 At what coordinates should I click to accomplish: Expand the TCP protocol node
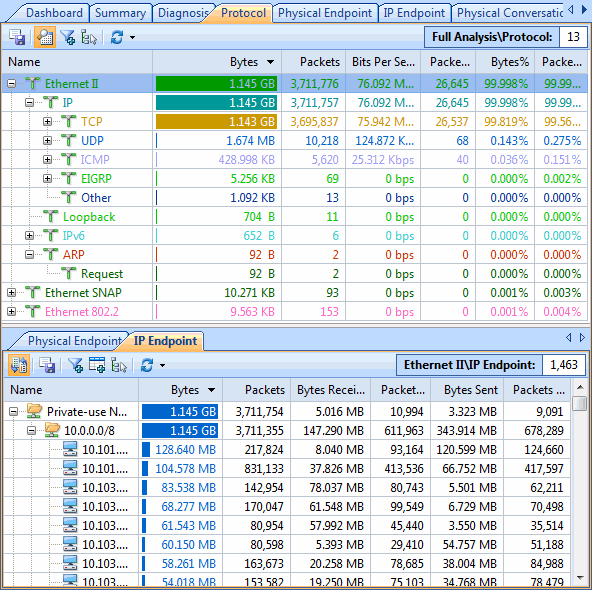(47, 122)
